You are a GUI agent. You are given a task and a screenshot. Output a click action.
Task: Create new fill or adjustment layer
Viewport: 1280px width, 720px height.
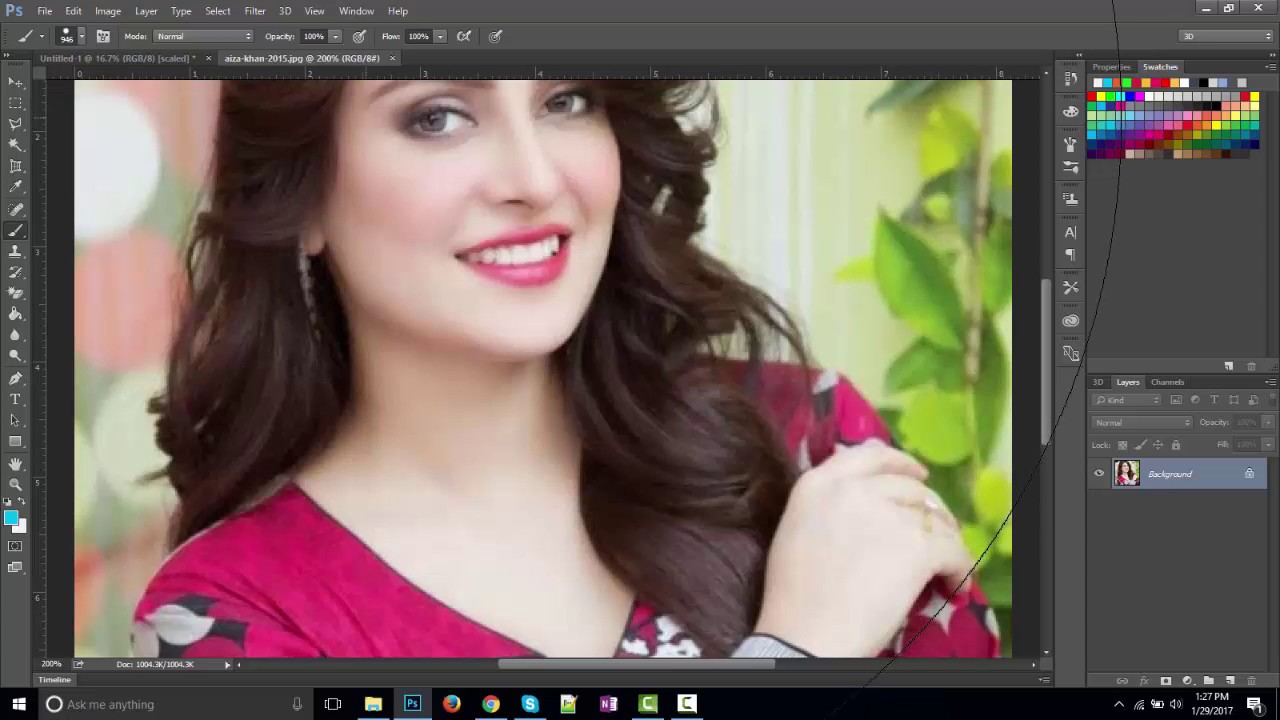[1187, 681]
